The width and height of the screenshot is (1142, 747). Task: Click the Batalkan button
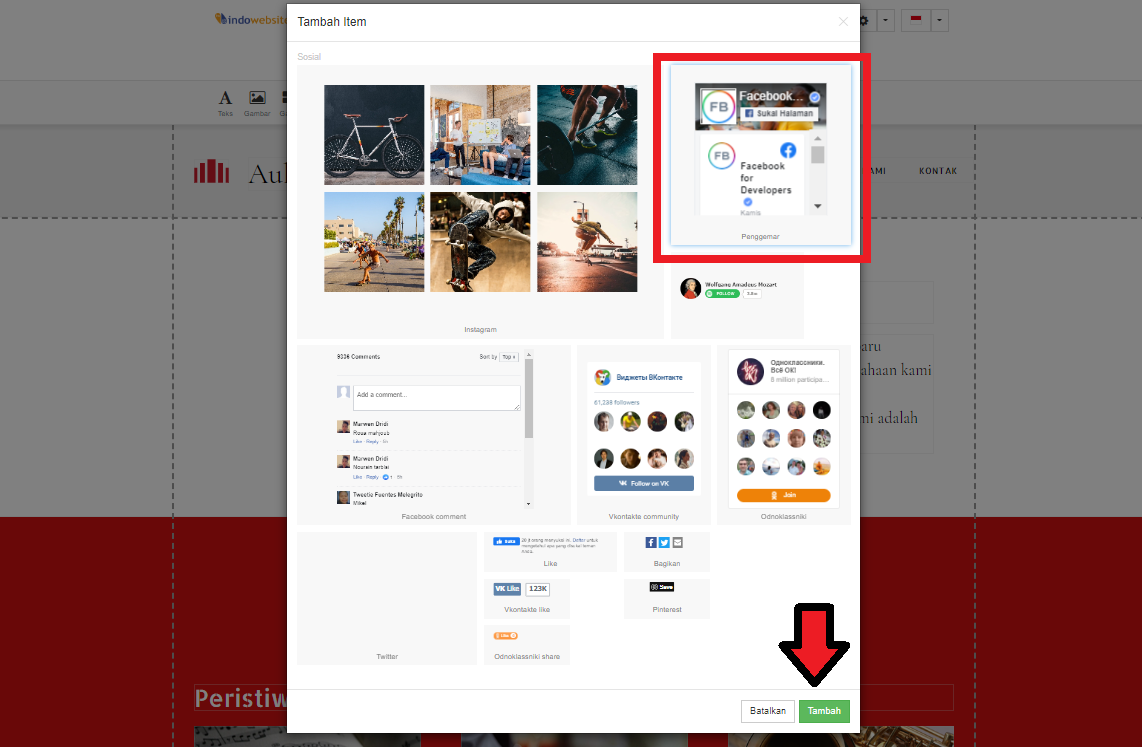[x=768, y=711]
